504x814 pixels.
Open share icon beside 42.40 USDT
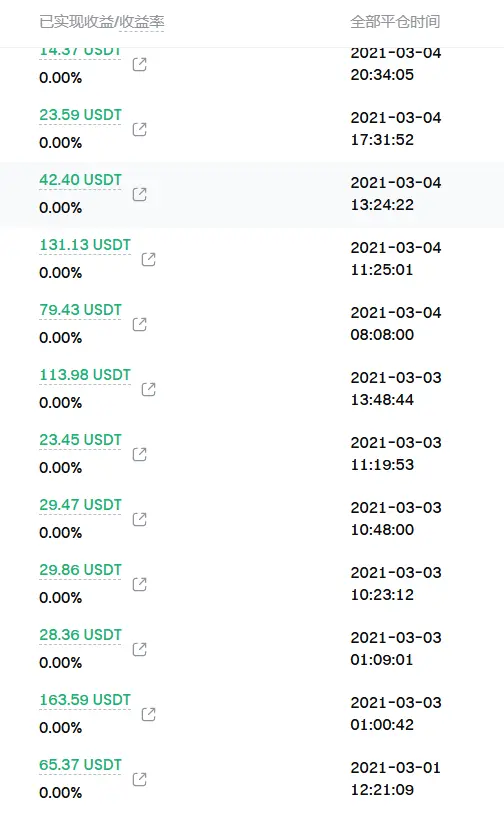pos(140,194)
